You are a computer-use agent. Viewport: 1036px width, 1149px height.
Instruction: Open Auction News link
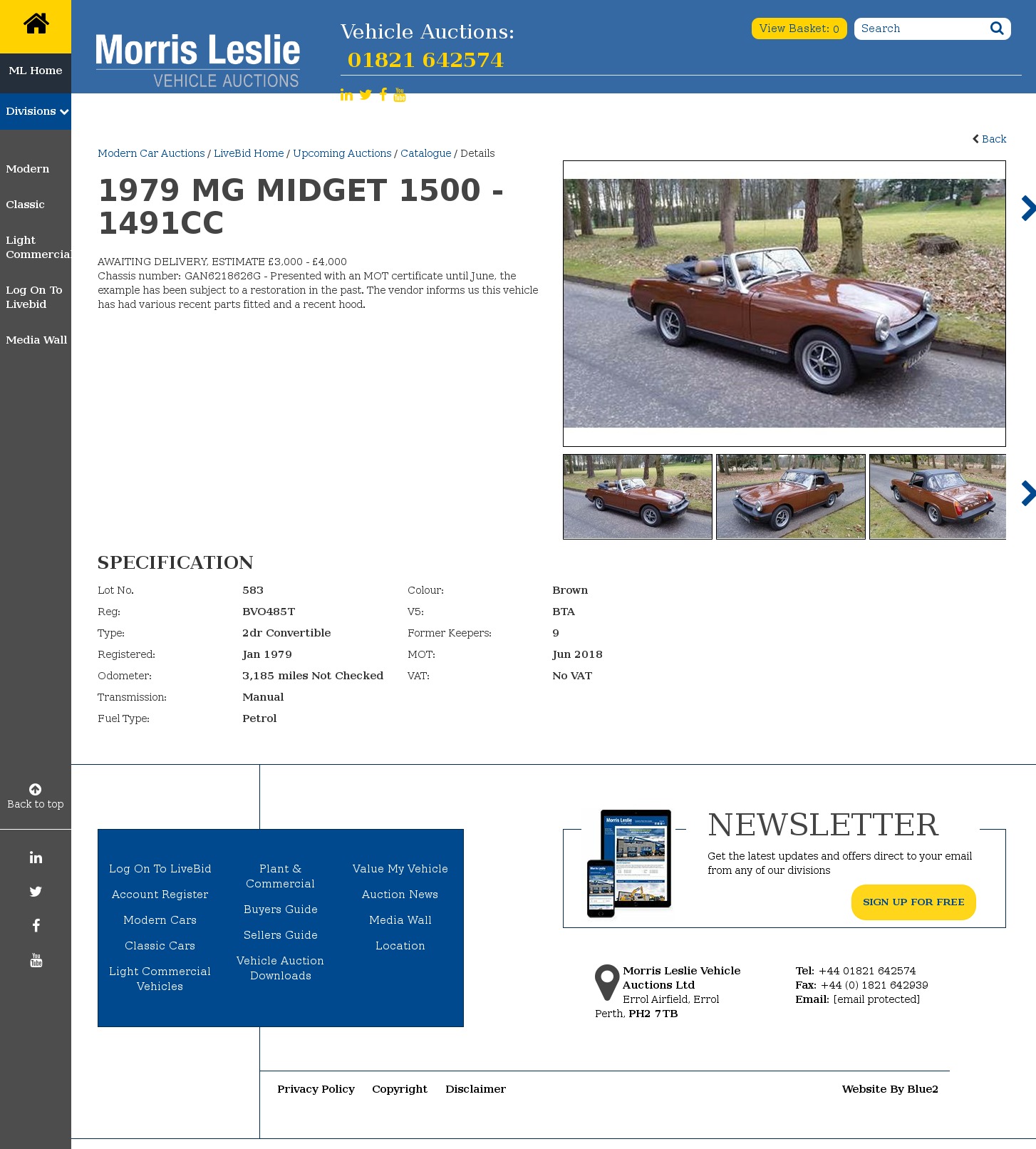point(400,895)
